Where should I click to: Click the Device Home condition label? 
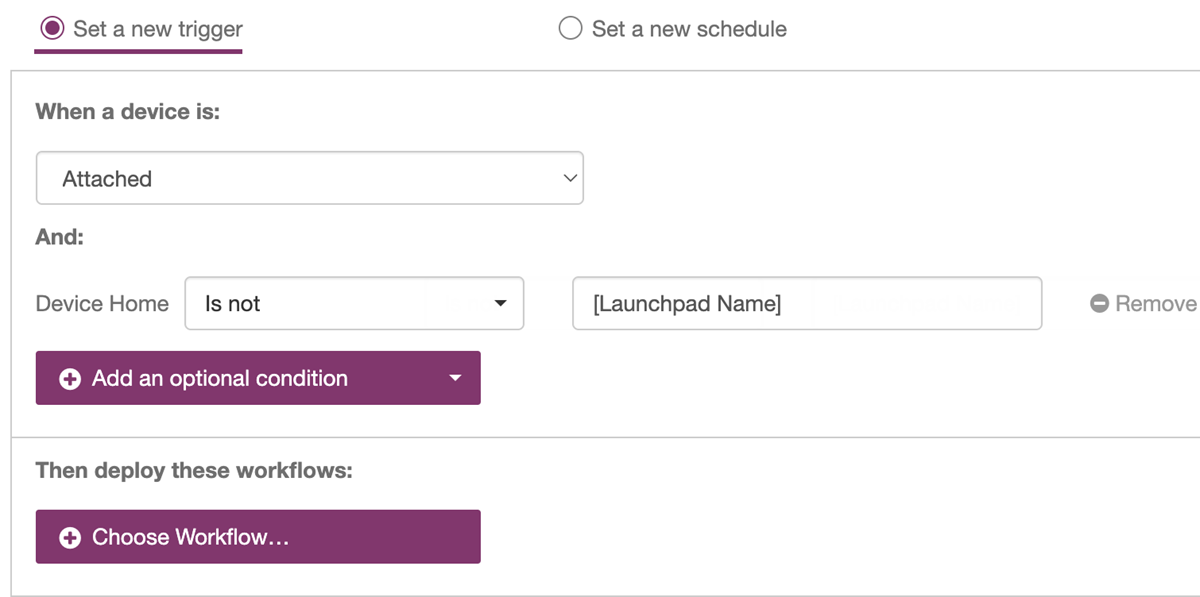102,304
